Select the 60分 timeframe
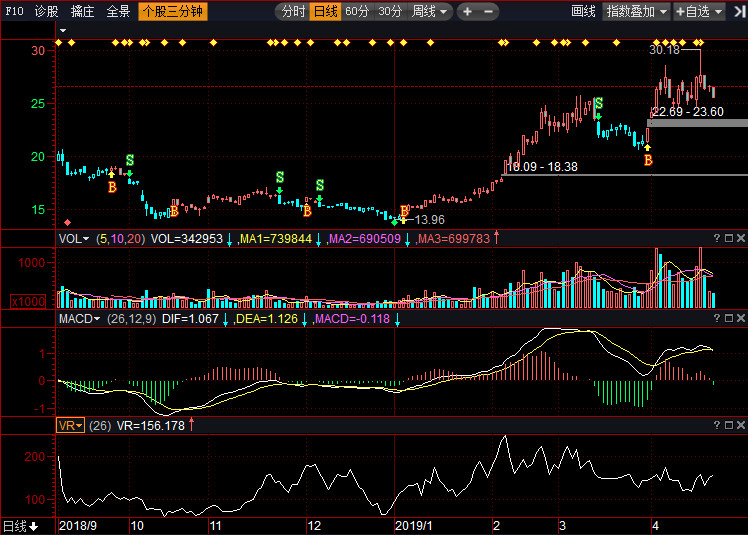The image size is (748, 535). click(357, 11)
